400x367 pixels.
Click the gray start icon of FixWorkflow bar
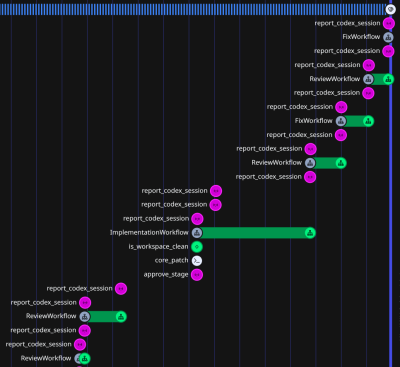(x=341, y=121)
